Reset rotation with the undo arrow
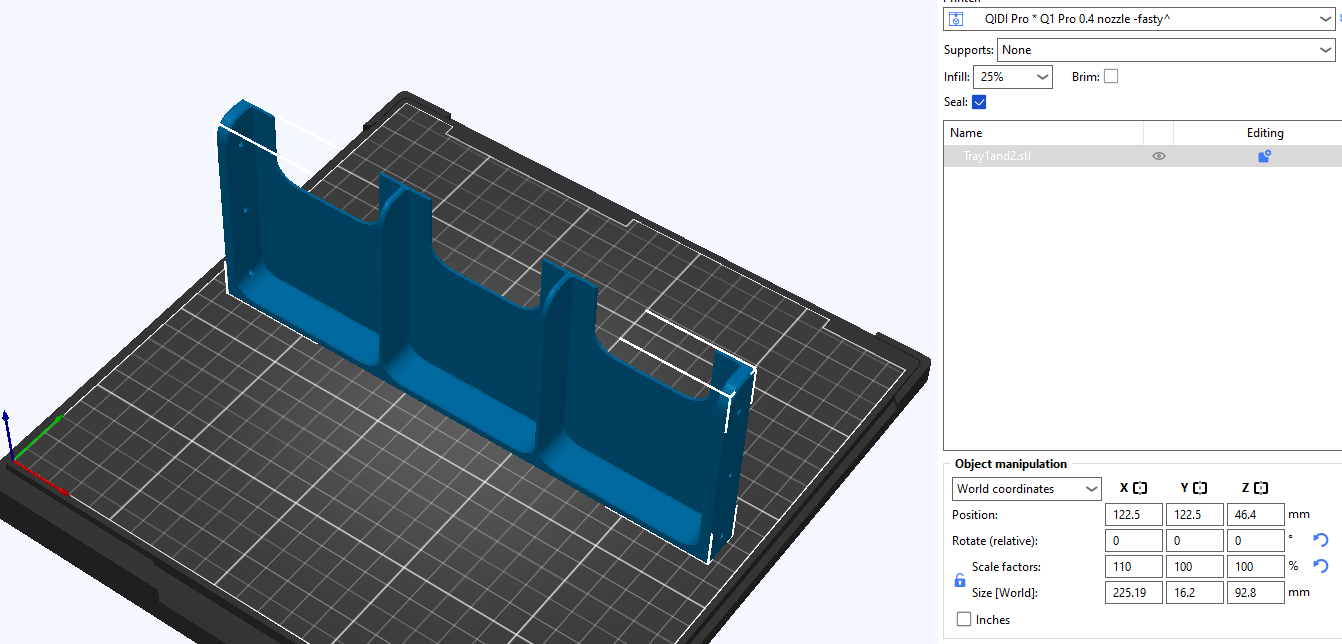This screenshot has width=1342, height=644. 1320,540
